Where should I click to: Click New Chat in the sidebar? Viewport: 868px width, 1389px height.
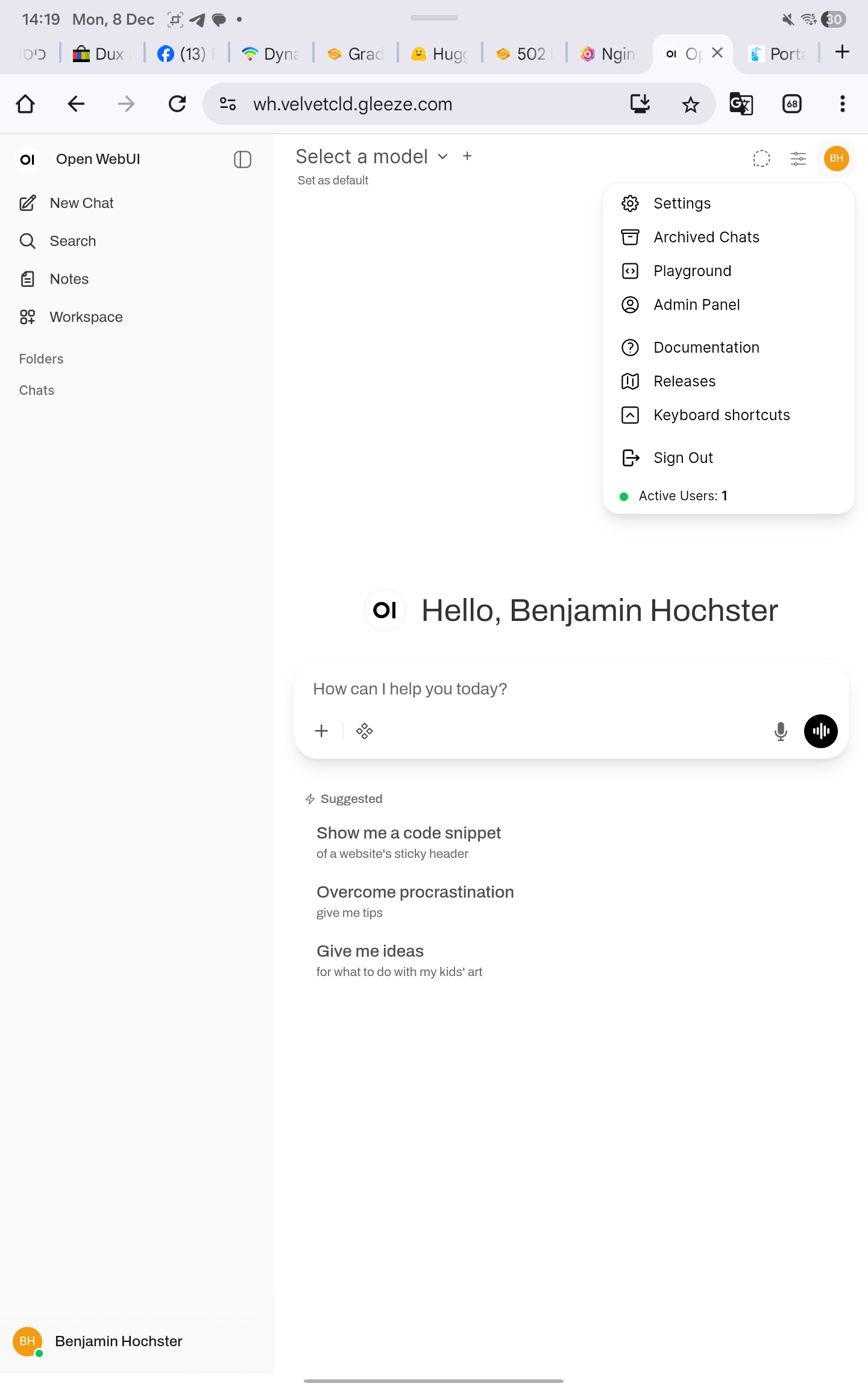(x=81, y=203)
